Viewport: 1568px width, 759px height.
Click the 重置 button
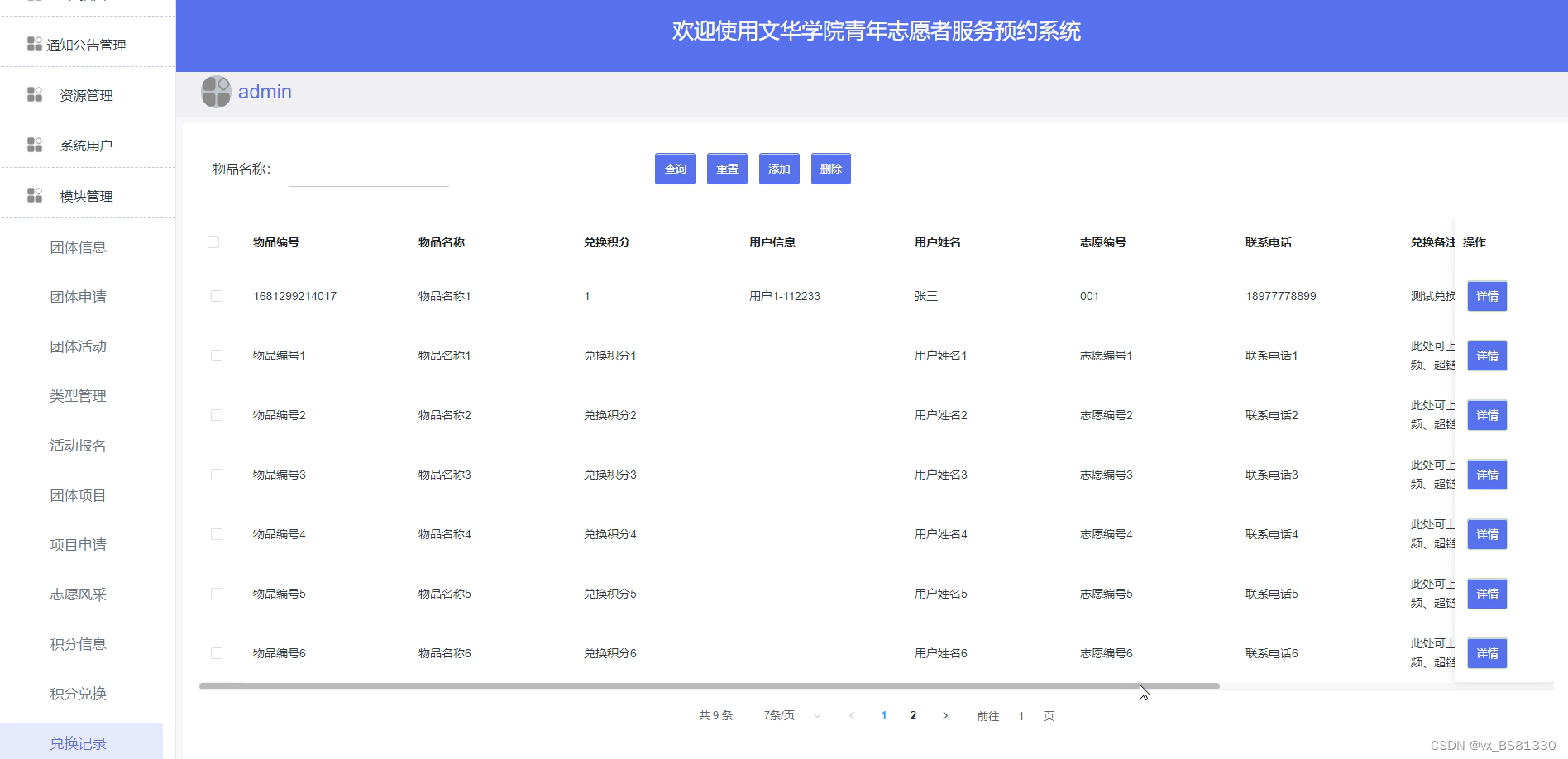(x=727, y=169)
